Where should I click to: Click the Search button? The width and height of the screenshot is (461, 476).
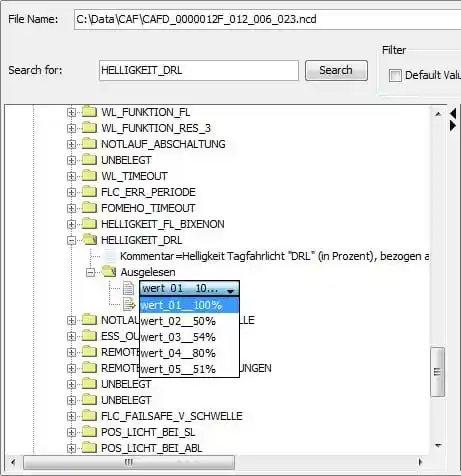[x=336, y=70]
